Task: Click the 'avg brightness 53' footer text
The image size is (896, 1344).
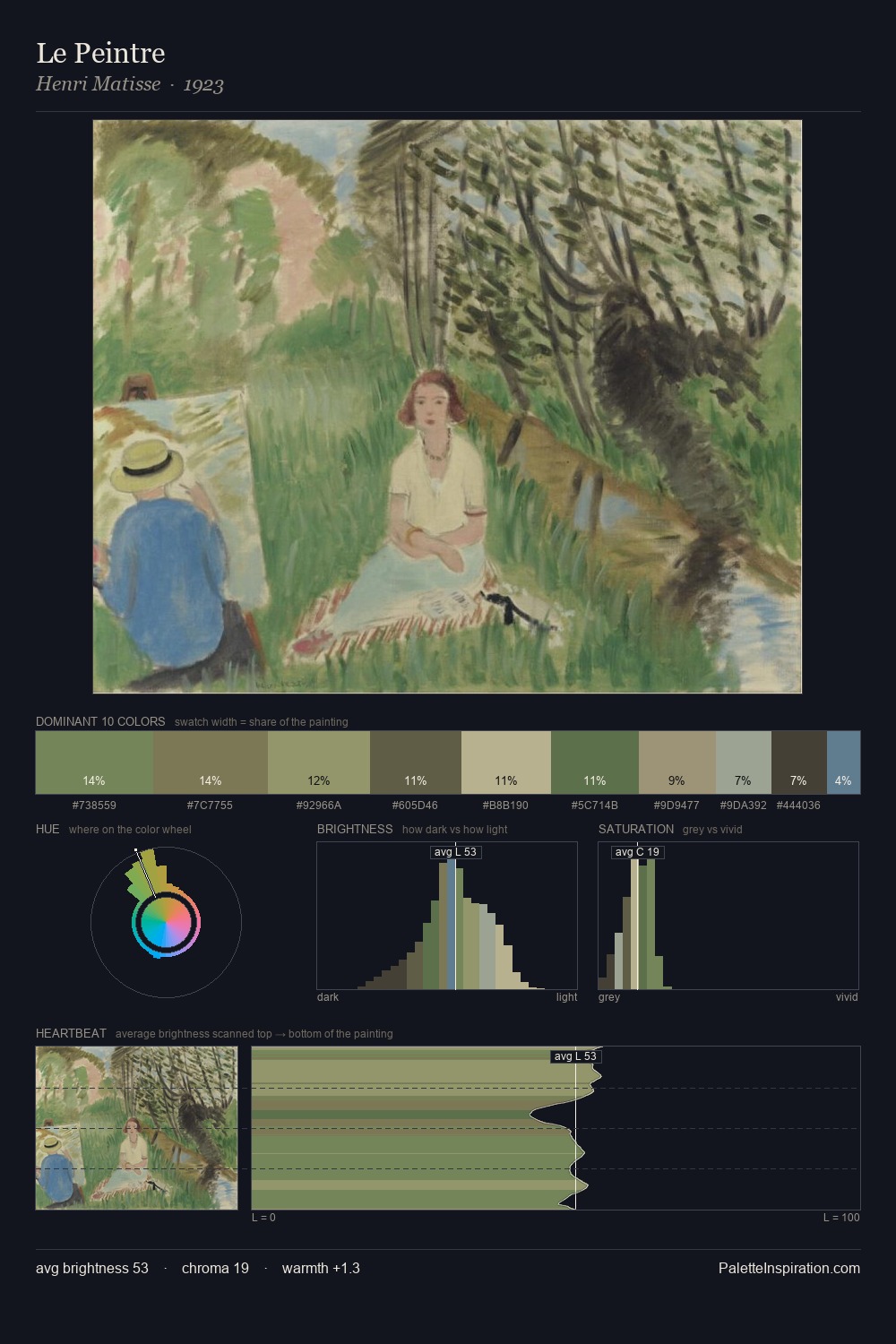Action: 92,1268
